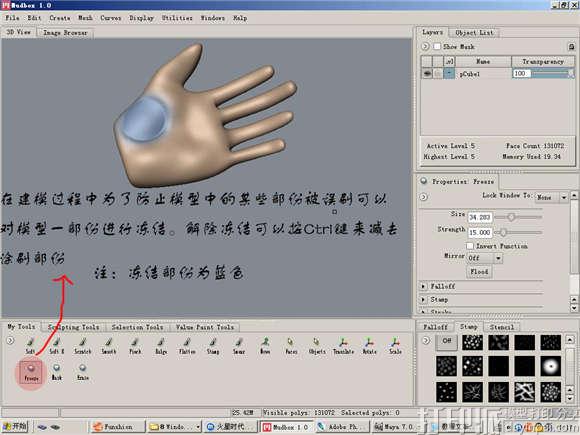This screenshot has height=435, width=580.
Task: Select the Freeze tool
Action: pos(31,372)
